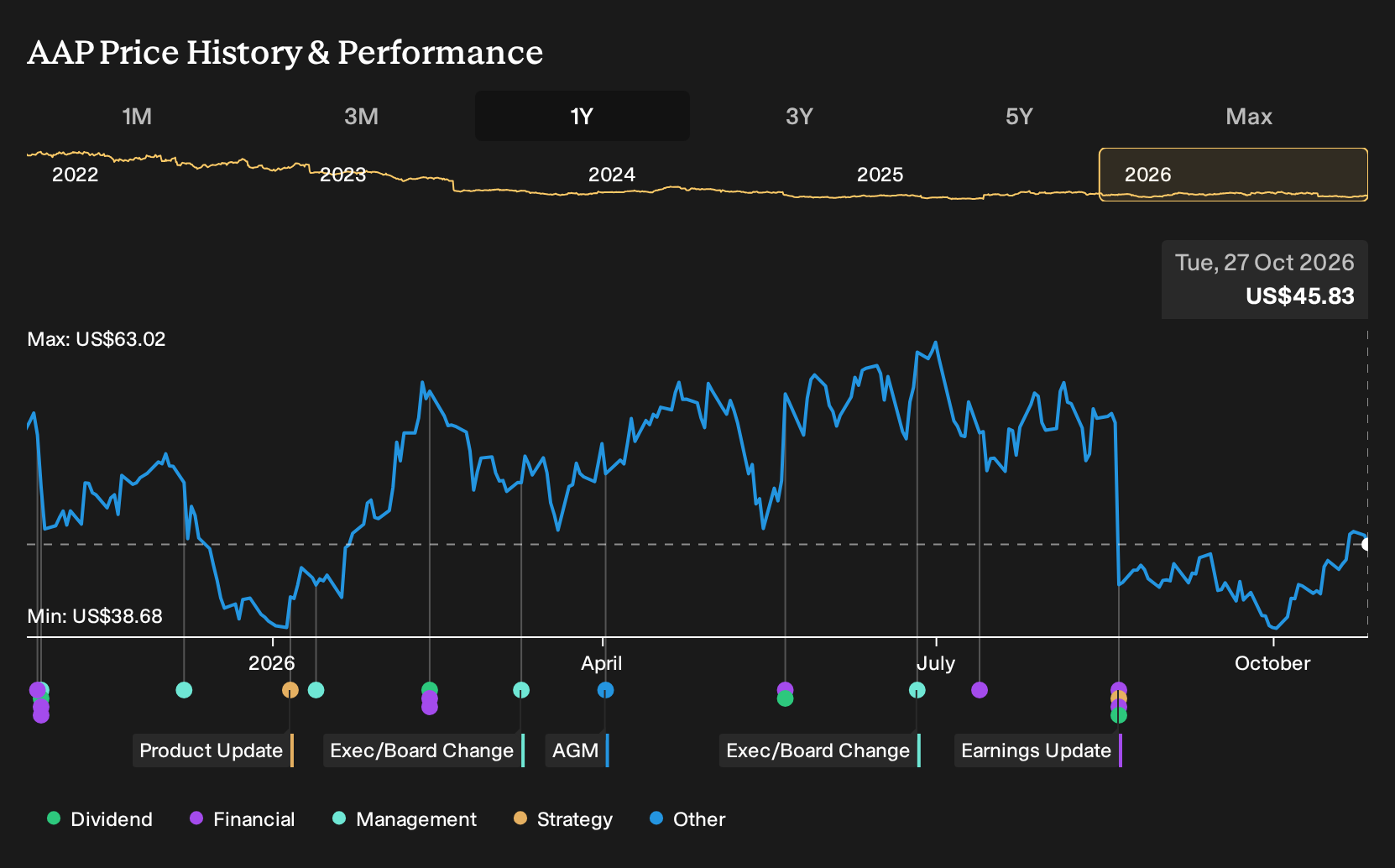Click the Earnings Update event label

tap(1038, 750)
